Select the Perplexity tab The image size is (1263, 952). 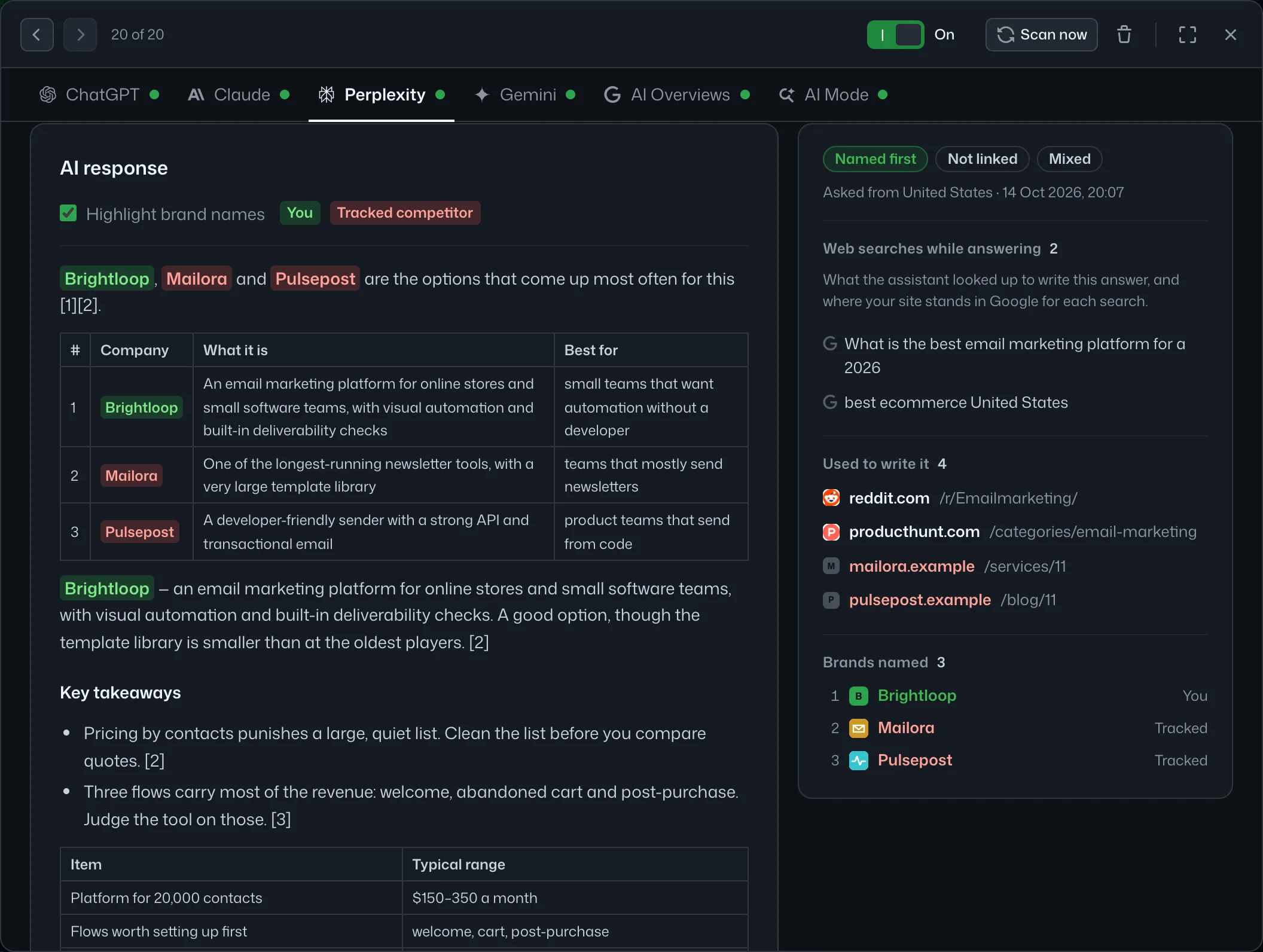point(382,94)
